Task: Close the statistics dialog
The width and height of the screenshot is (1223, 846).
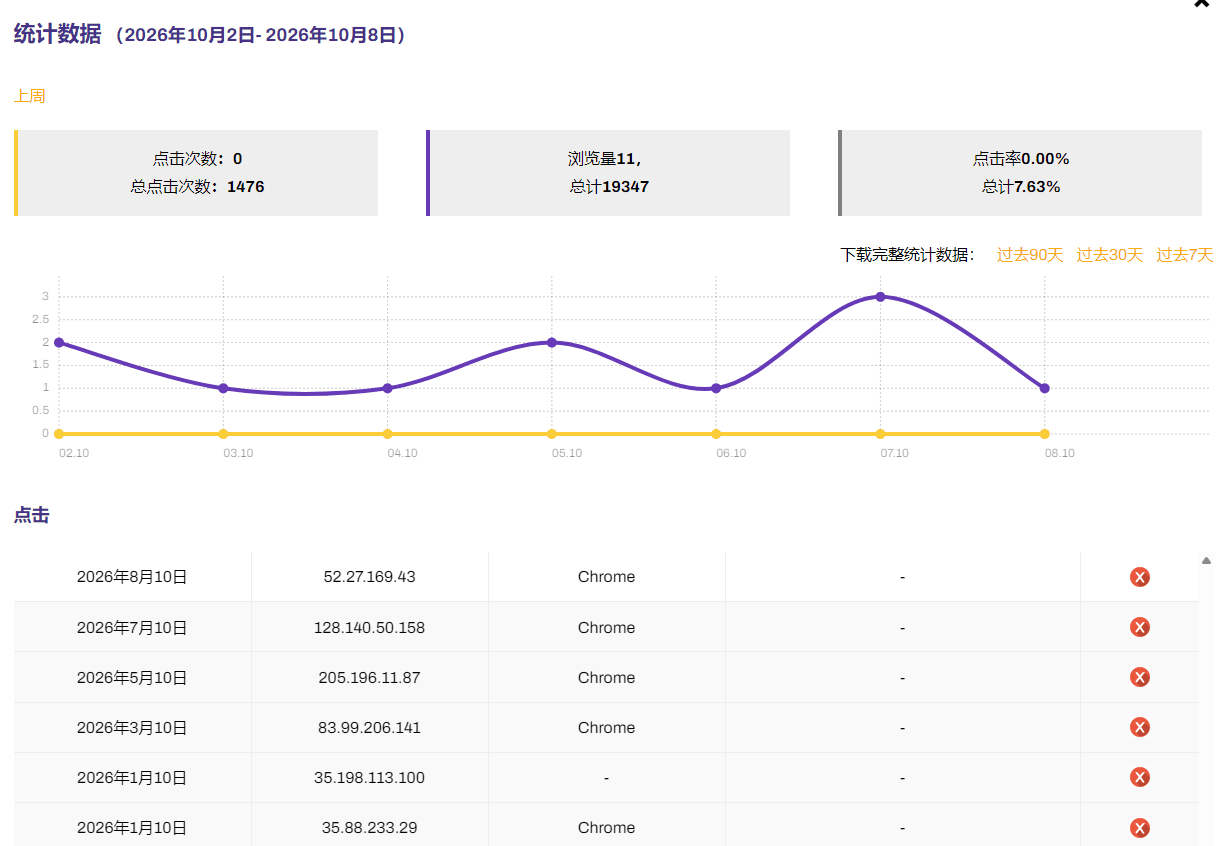Action: pyautogui.click(x=1202, y=3)
